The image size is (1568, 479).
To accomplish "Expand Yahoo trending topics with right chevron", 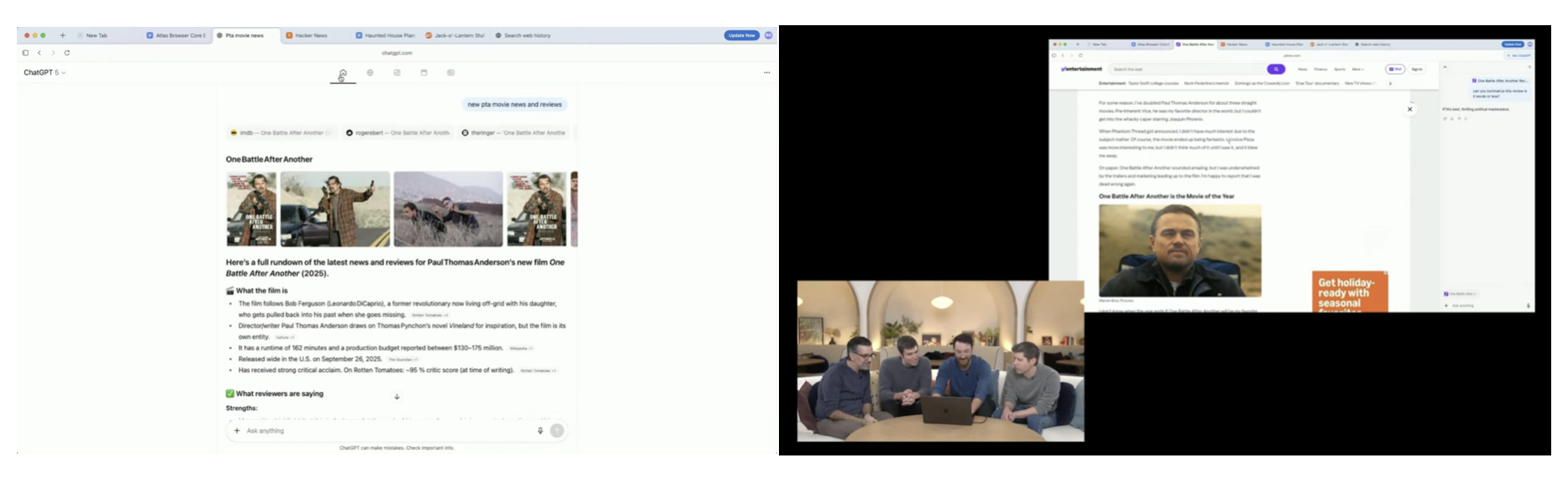I will point(1390,83).
